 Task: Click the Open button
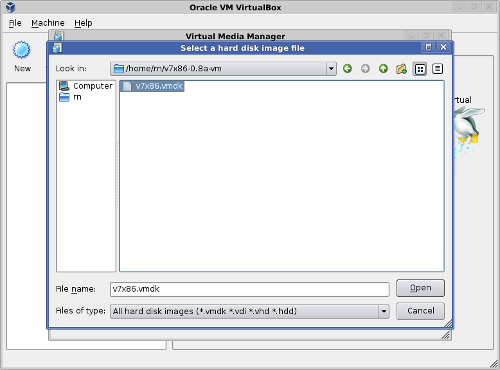pyautogui.click(x=420, y=288)
